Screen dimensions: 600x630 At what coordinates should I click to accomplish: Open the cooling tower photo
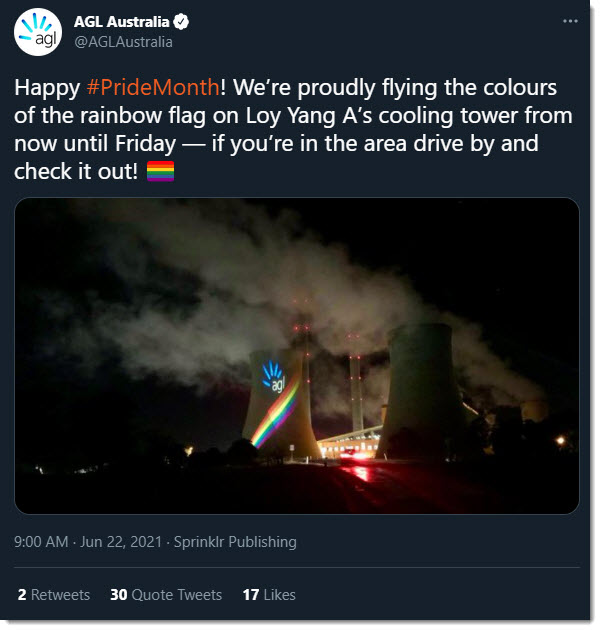tap(297, 355)
